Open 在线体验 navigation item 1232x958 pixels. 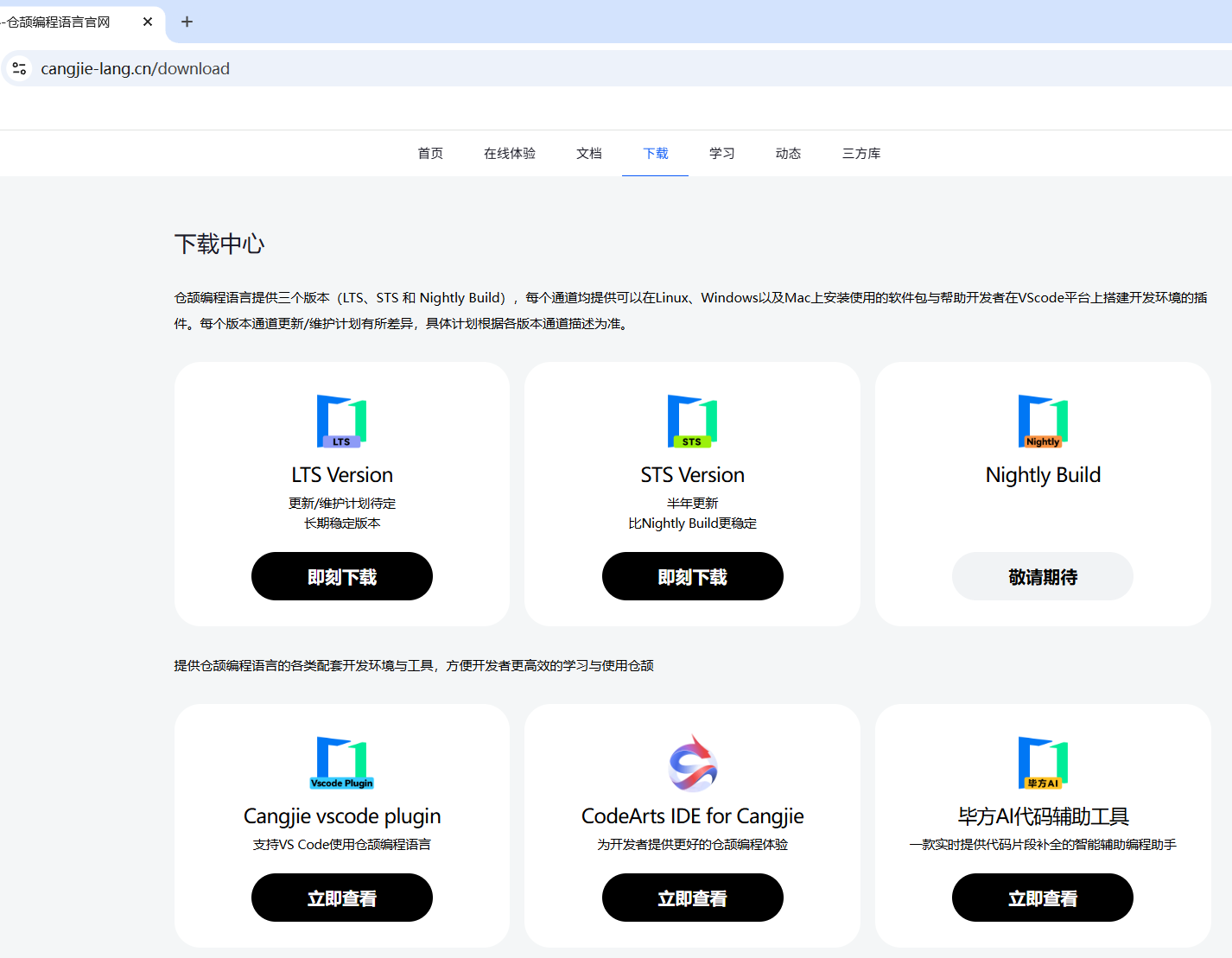[510, 153]
